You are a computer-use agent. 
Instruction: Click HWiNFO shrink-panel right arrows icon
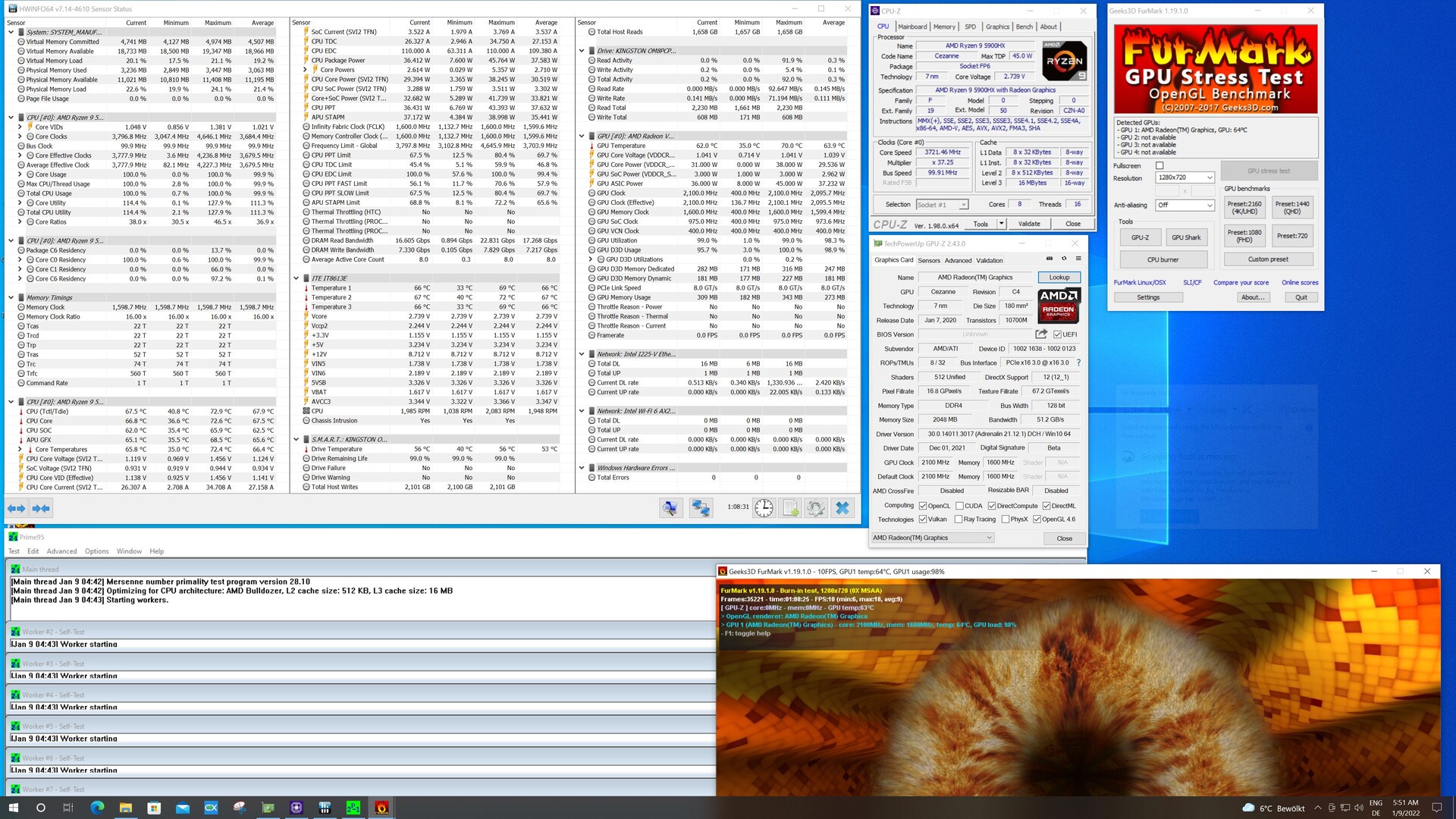pos(41,508)
